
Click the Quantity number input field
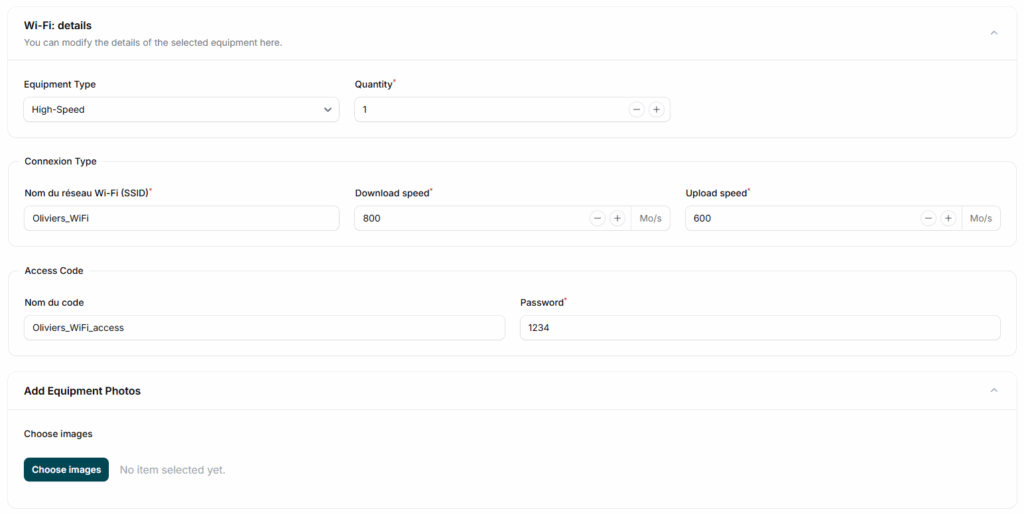(x=490, y=110)
